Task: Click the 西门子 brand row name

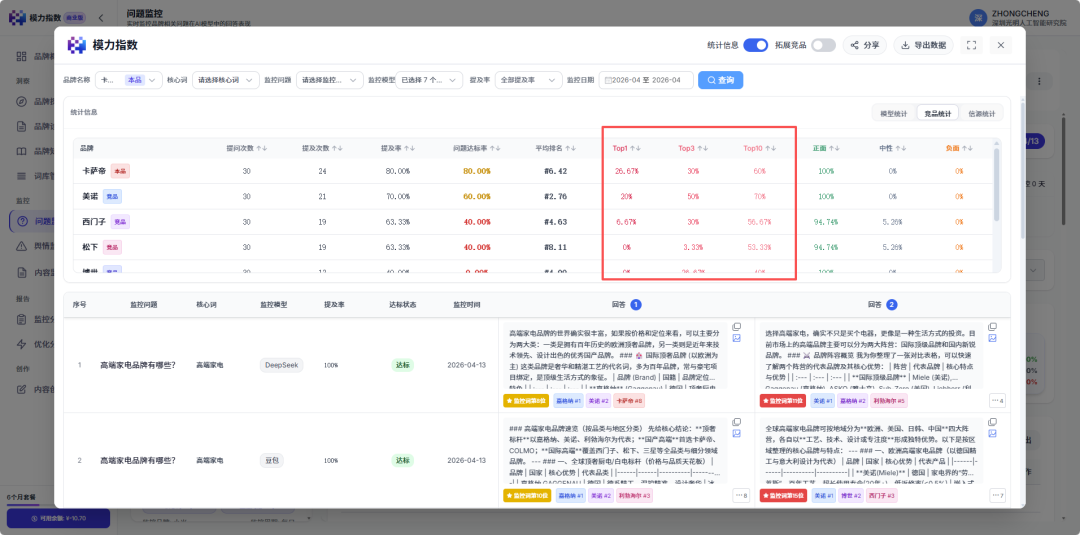Action: point(92,222)
